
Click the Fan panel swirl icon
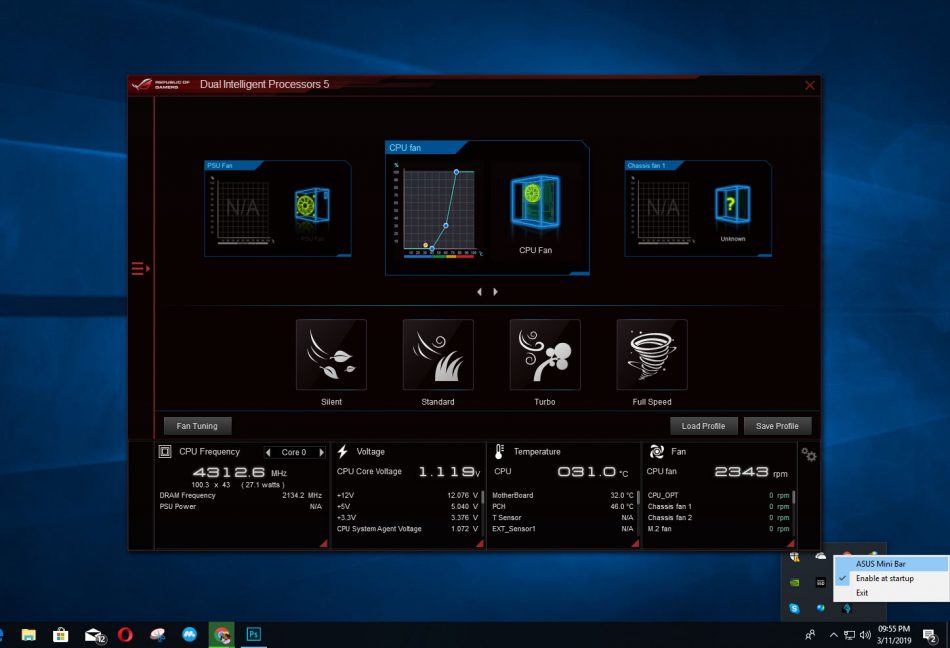tap(655, 452)
